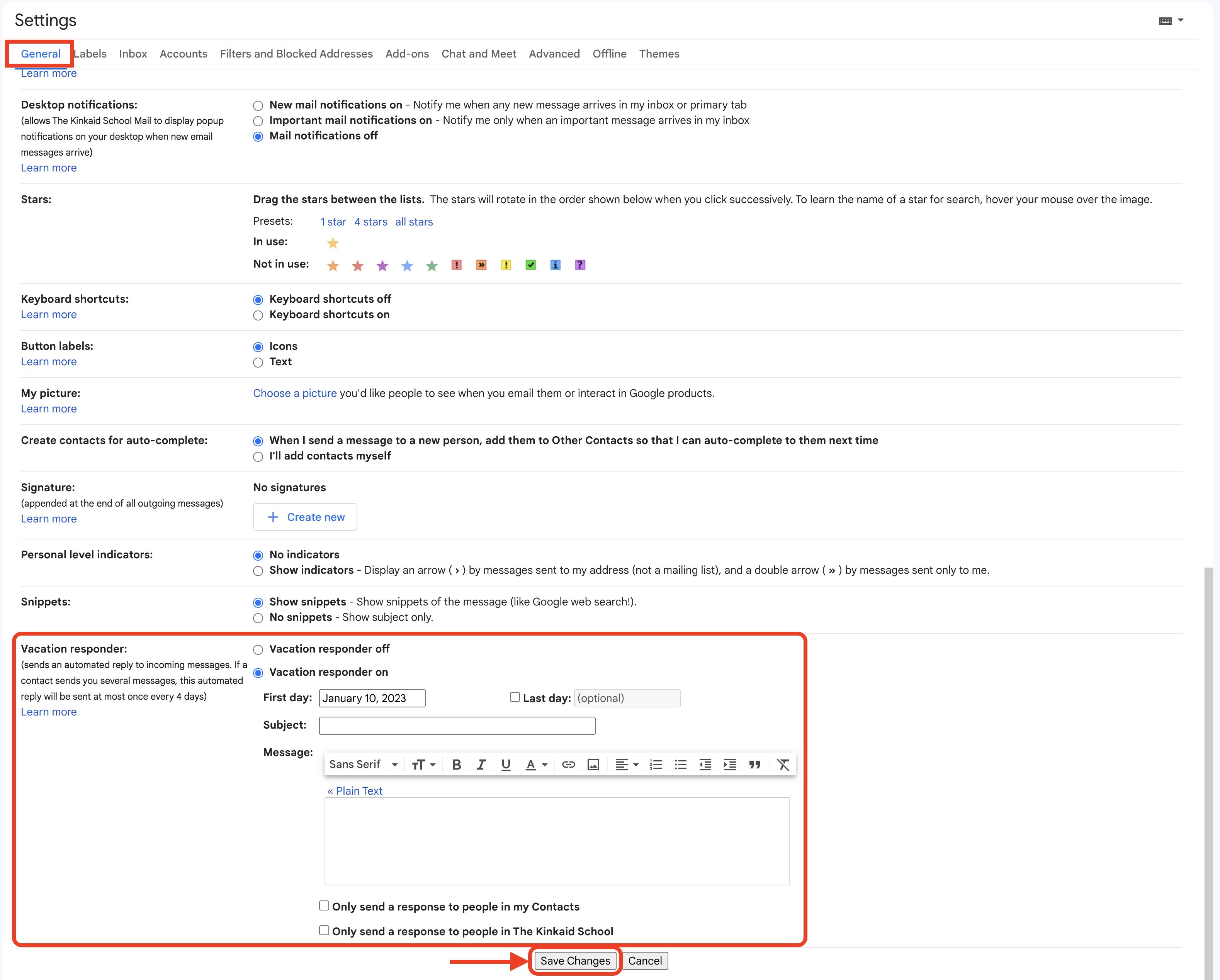Apply numbered list formatting
Image resolution: width=1220 pixels, height=980 pixels.
(x=656, y=765)
